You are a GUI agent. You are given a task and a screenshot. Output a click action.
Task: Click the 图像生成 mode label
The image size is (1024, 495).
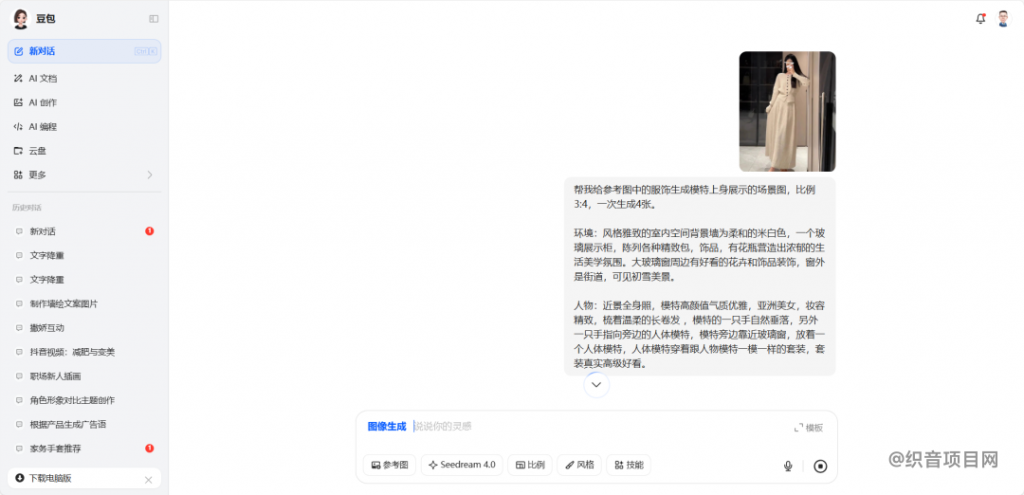387,426
